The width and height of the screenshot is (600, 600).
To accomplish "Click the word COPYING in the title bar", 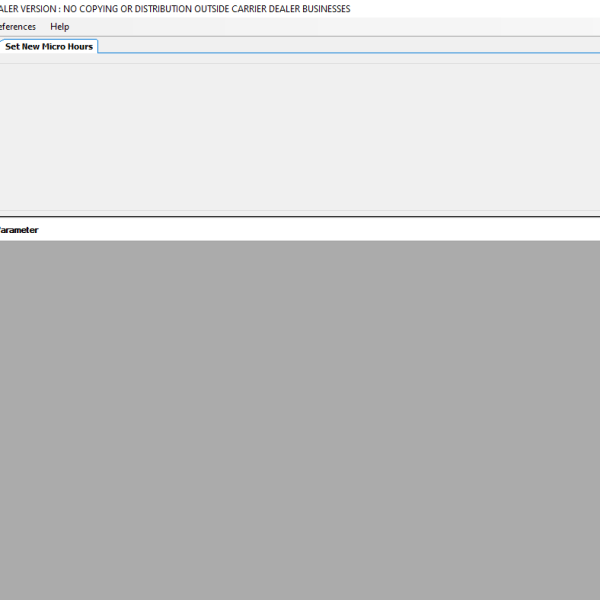I will pyautogui.click(x=105, y=9).
